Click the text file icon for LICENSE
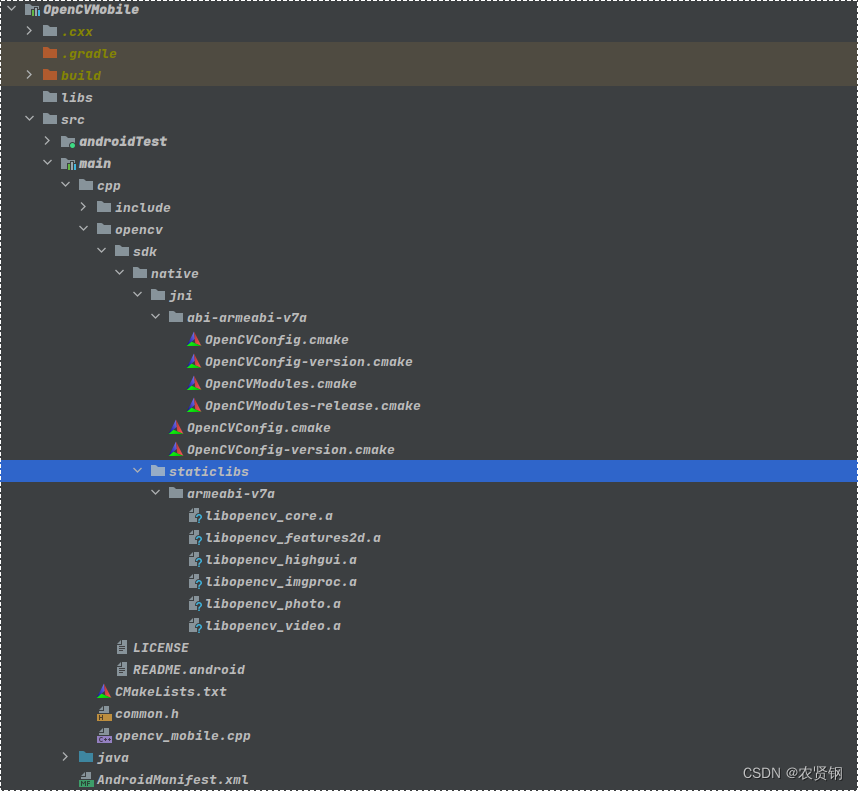Viewport: 858px width, 791px height. (122, 648)
